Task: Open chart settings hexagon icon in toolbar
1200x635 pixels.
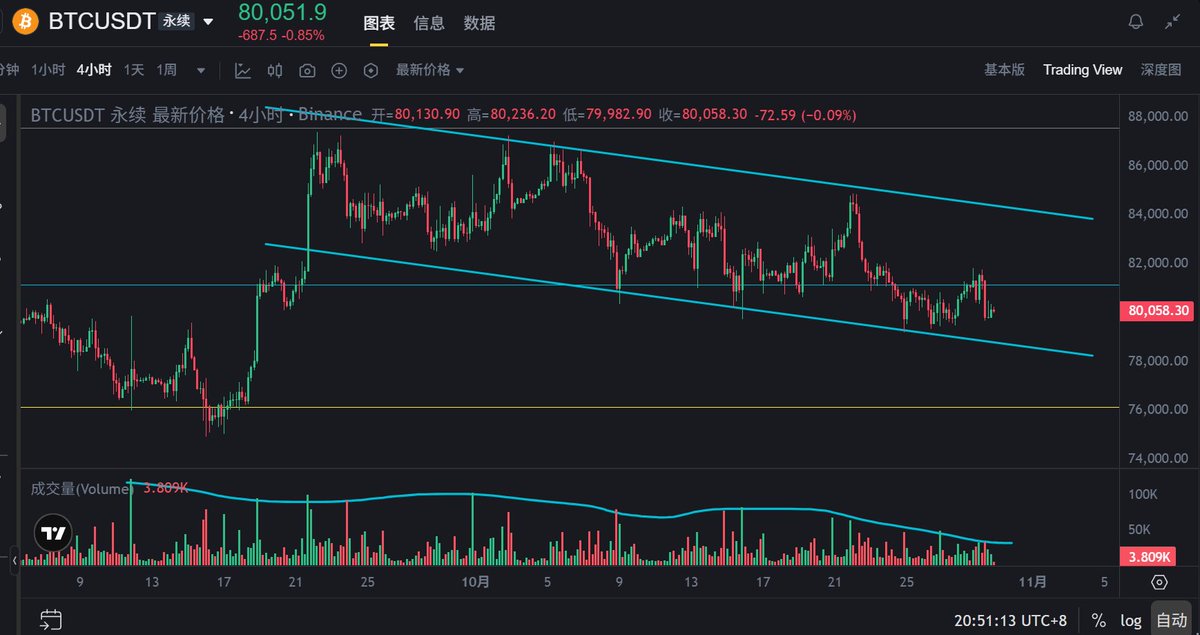Action: (371, 70)
